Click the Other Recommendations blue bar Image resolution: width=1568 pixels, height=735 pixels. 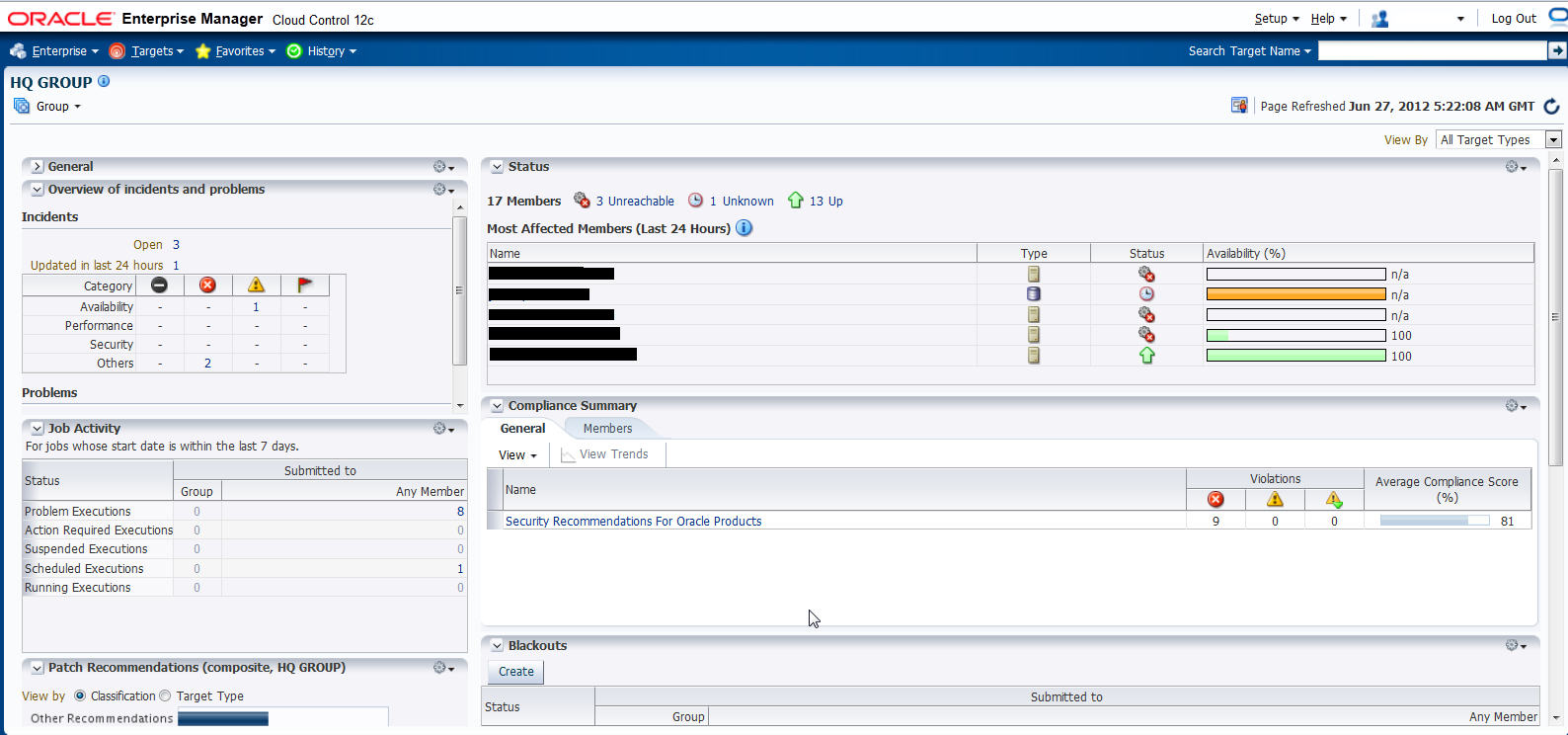(222, 719)
